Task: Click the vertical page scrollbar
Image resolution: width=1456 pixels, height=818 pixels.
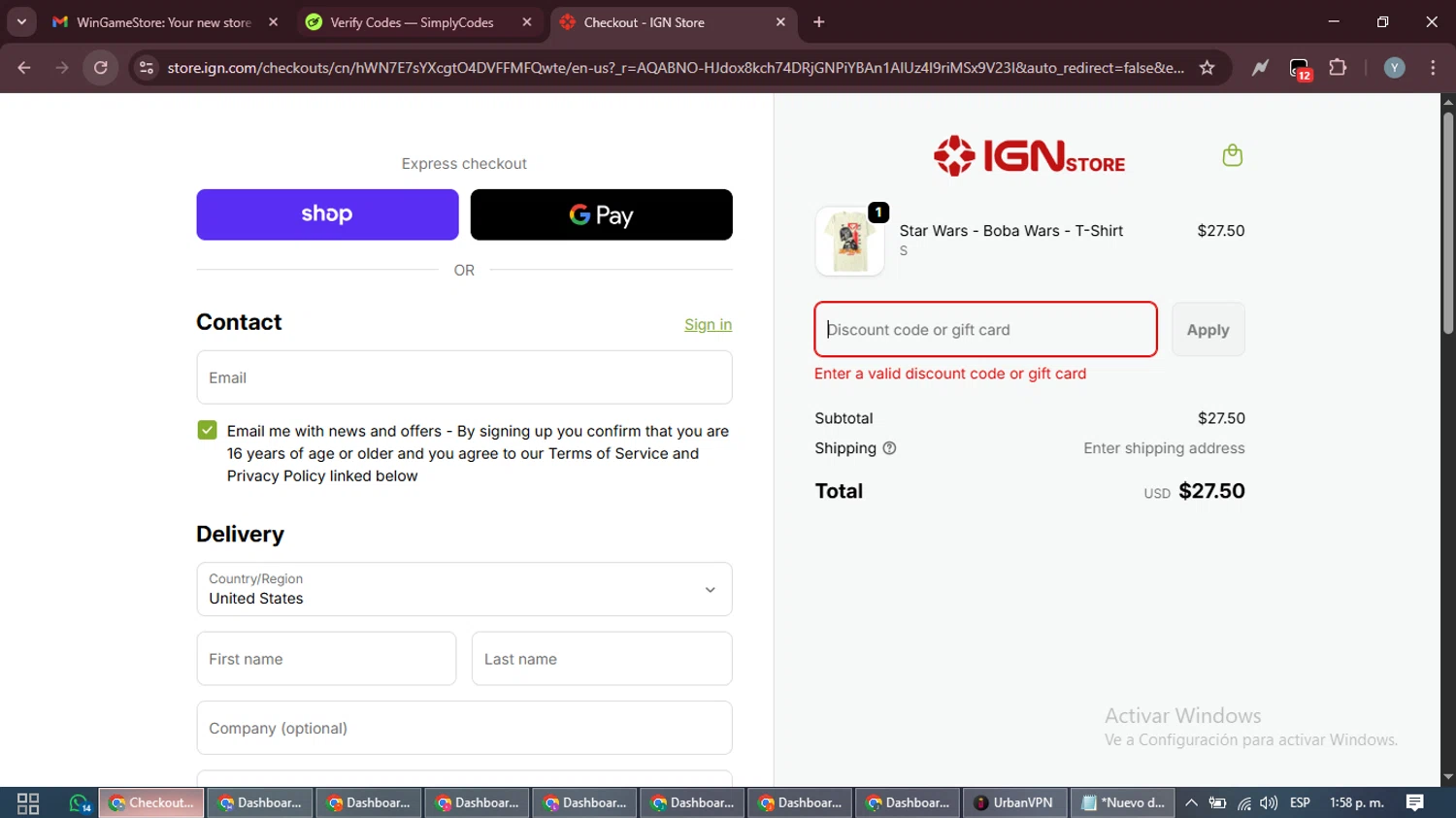Action: coord(1448,223)
